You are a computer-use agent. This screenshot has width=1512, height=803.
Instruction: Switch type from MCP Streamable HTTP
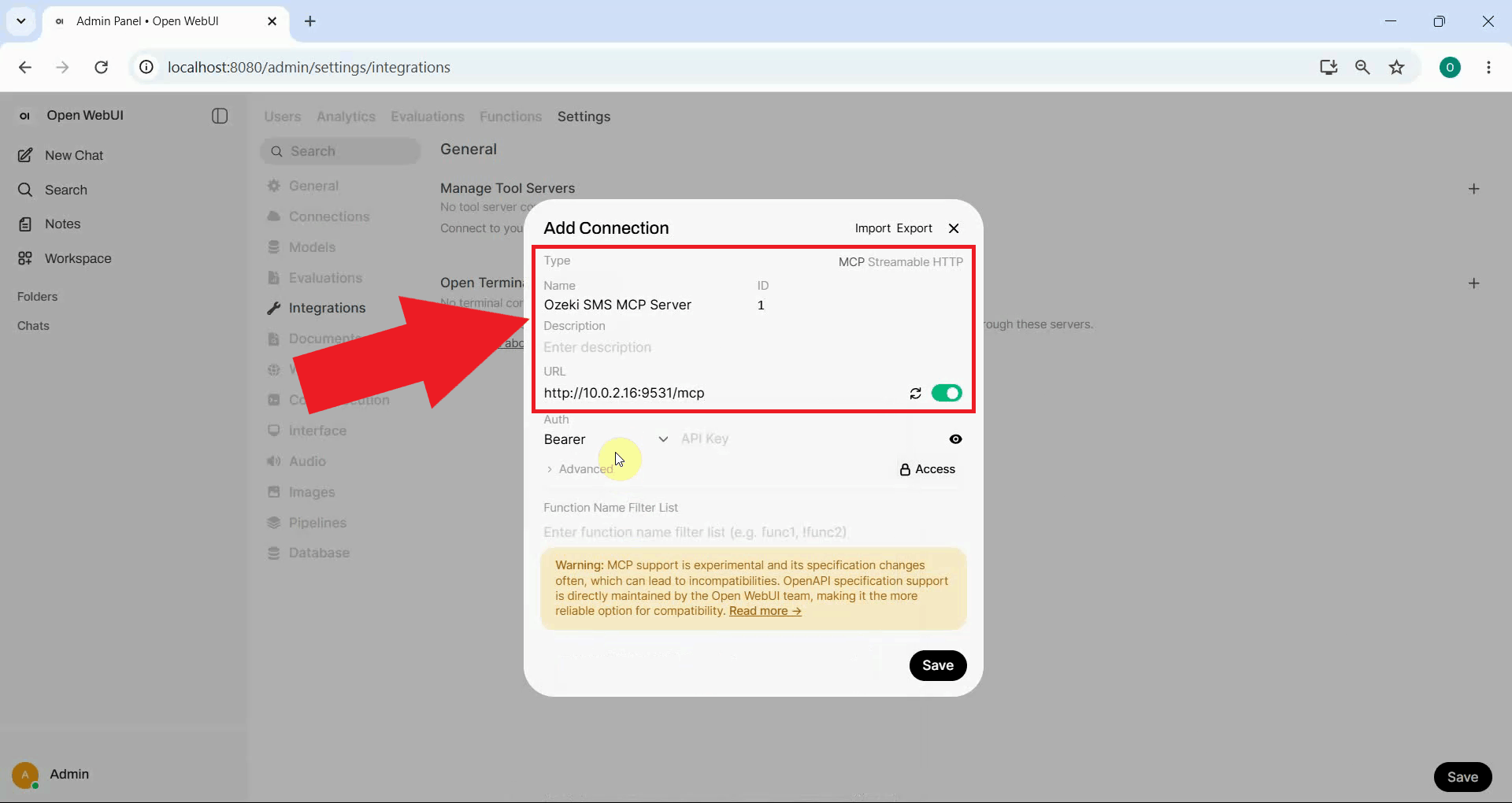900,262
